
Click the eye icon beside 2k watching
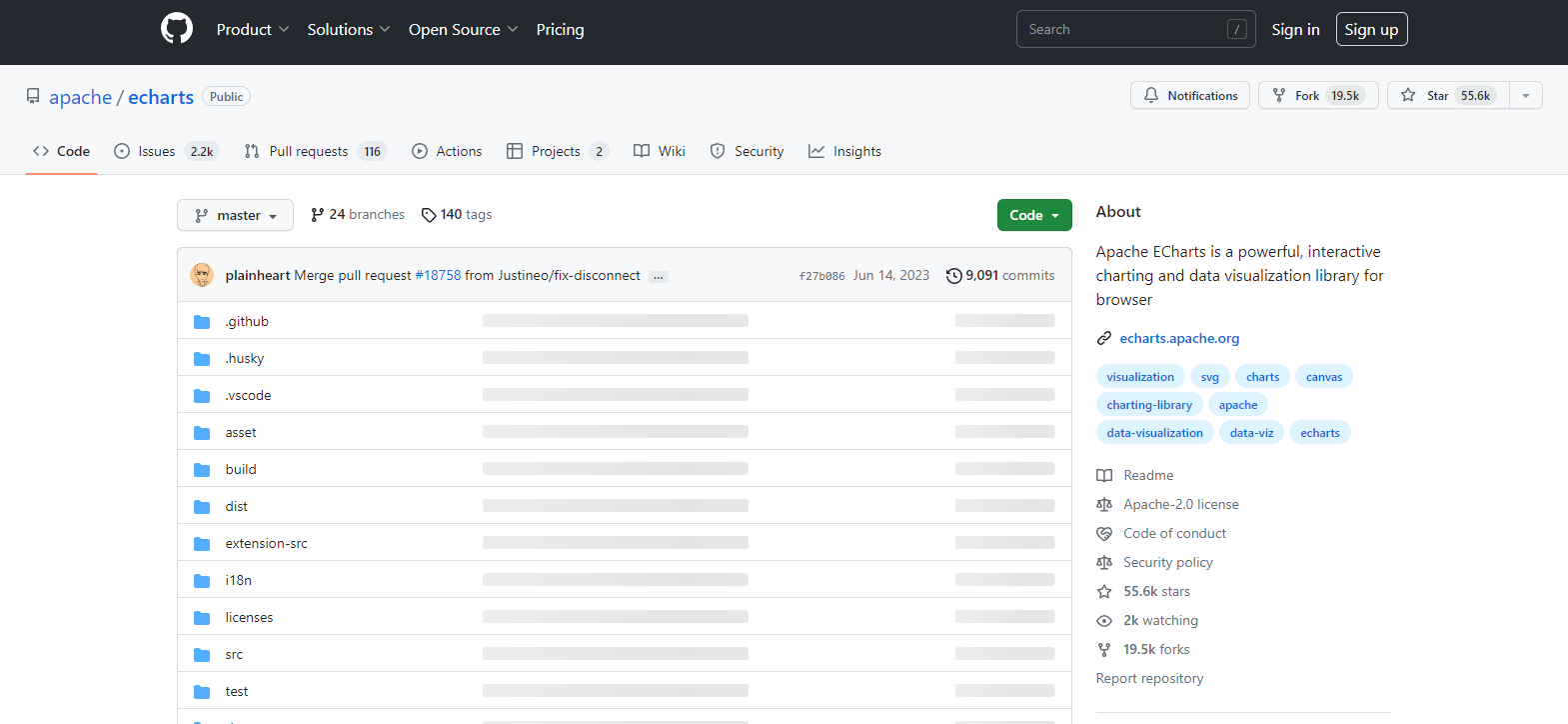(x=1104, y=621)
